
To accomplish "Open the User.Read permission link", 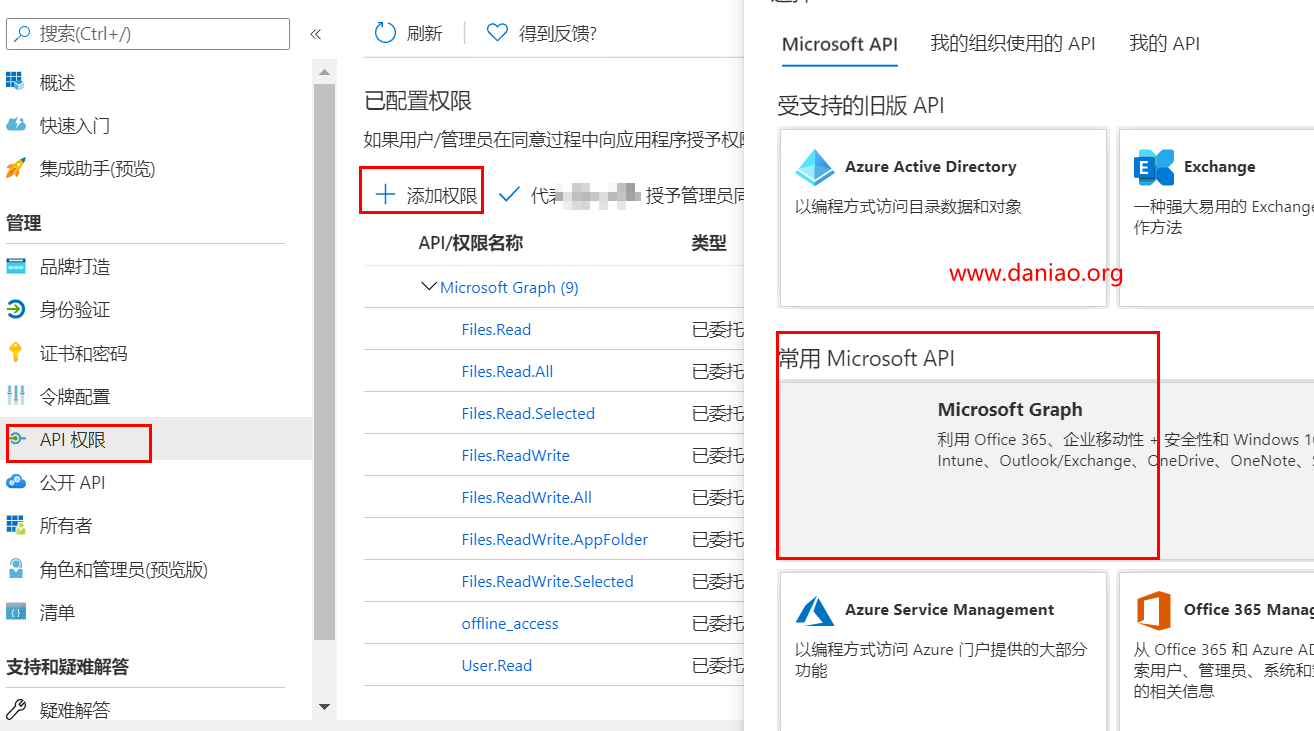I will [497, 665].
